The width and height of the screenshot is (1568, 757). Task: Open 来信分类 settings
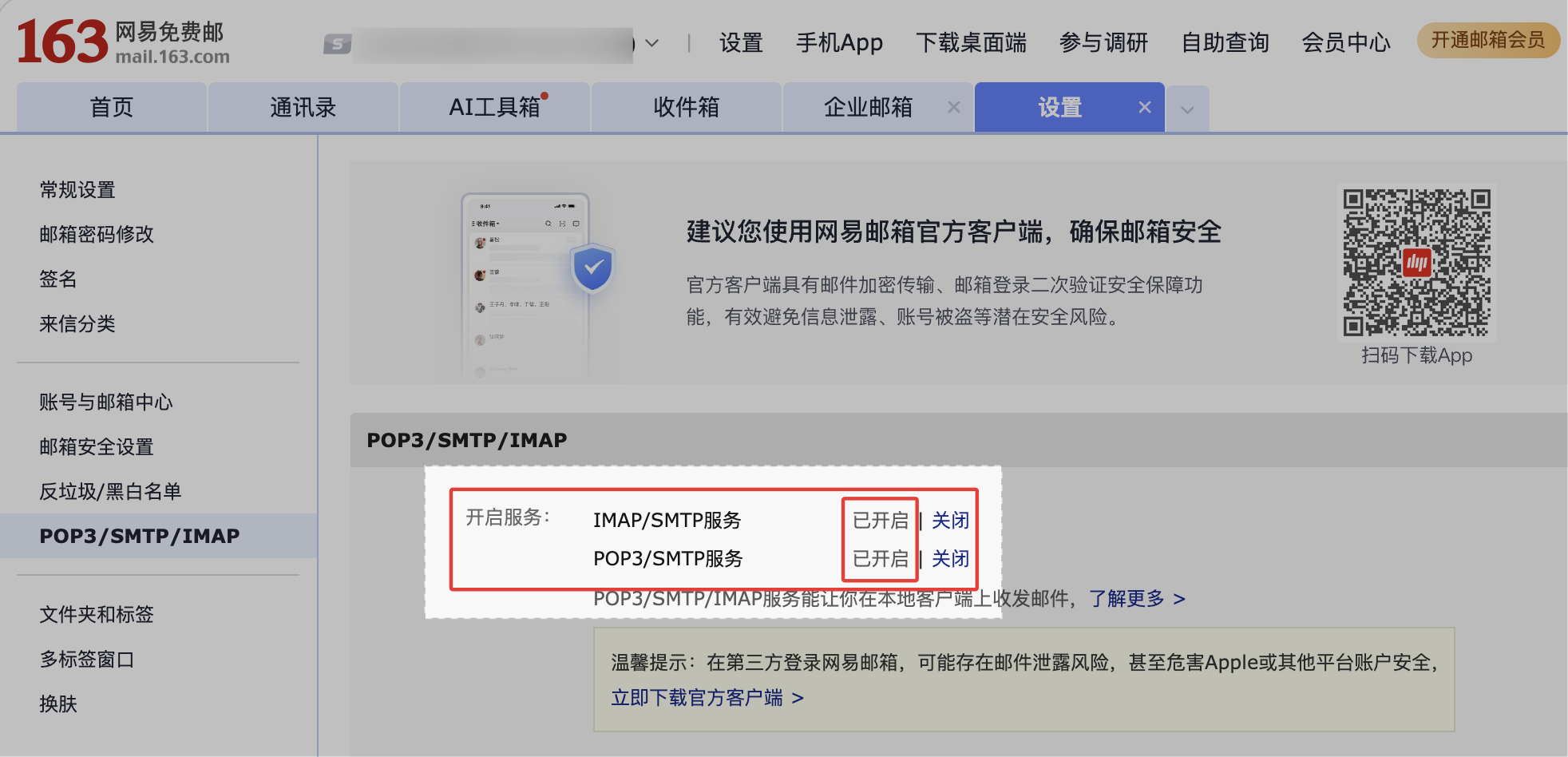77,324
